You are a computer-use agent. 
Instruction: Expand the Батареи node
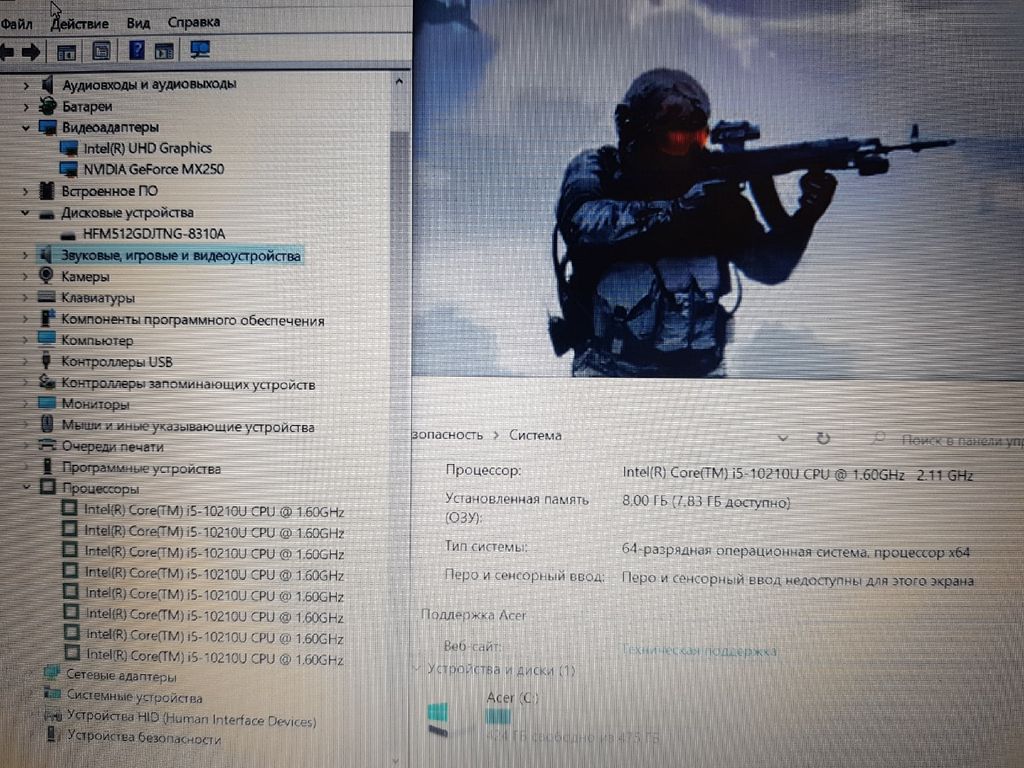click(x=26, y=106)
